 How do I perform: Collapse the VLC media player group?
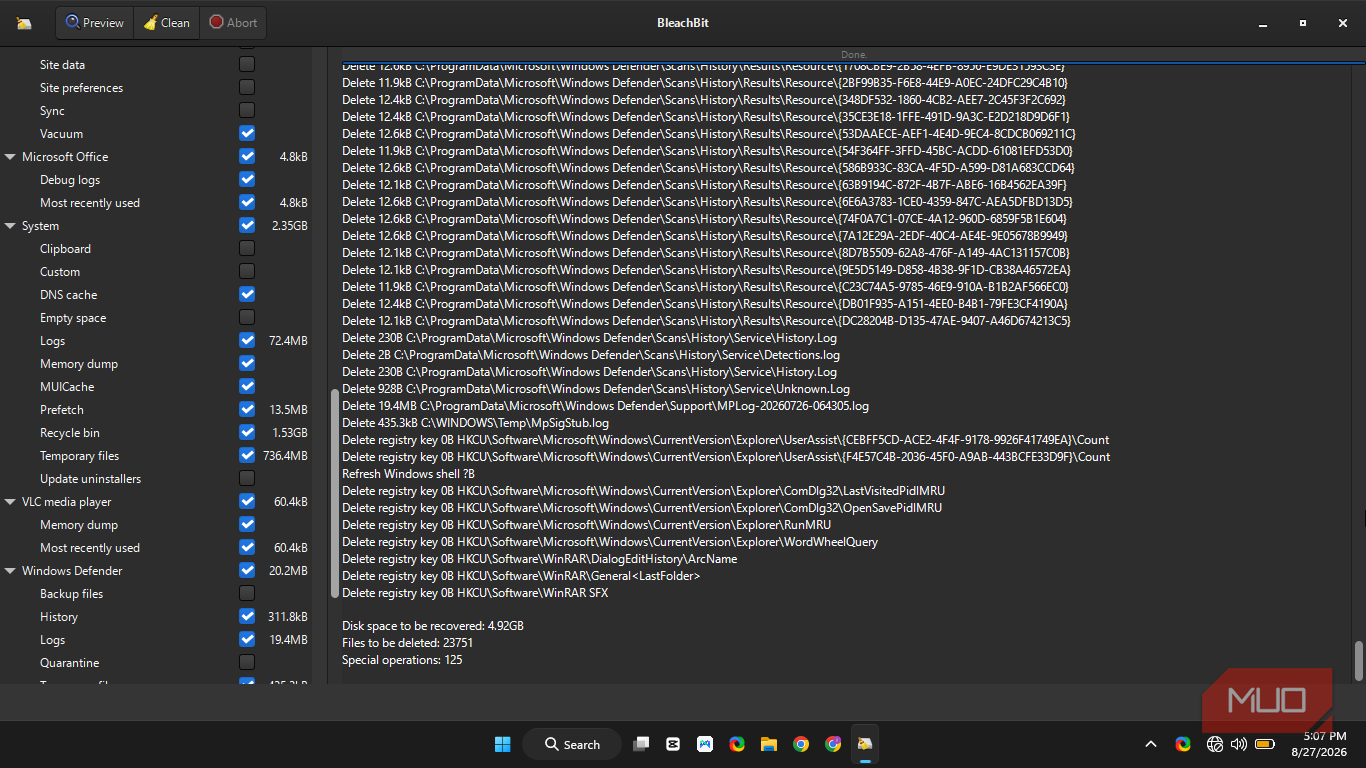[x=10, y=502]
